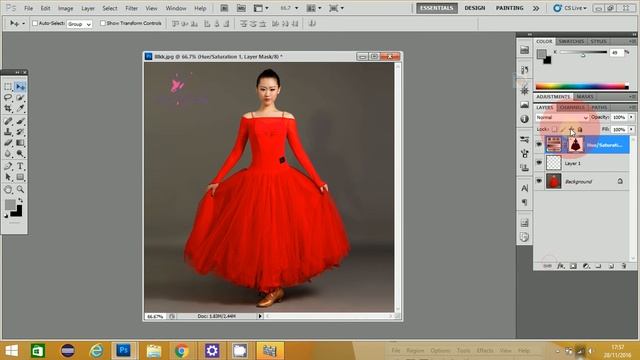Screen dimensions: 640x360
Task: Select the Spot Healing Brush tool
Action: pos(8,121)
